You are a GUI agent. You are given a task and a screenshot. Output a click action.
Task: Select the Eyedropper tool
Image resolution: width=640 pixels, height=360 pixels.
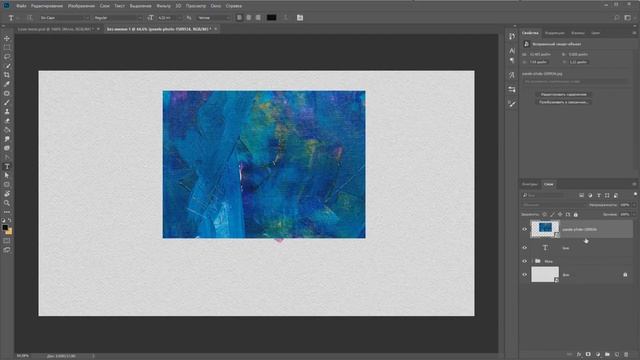tap(7, 84)
